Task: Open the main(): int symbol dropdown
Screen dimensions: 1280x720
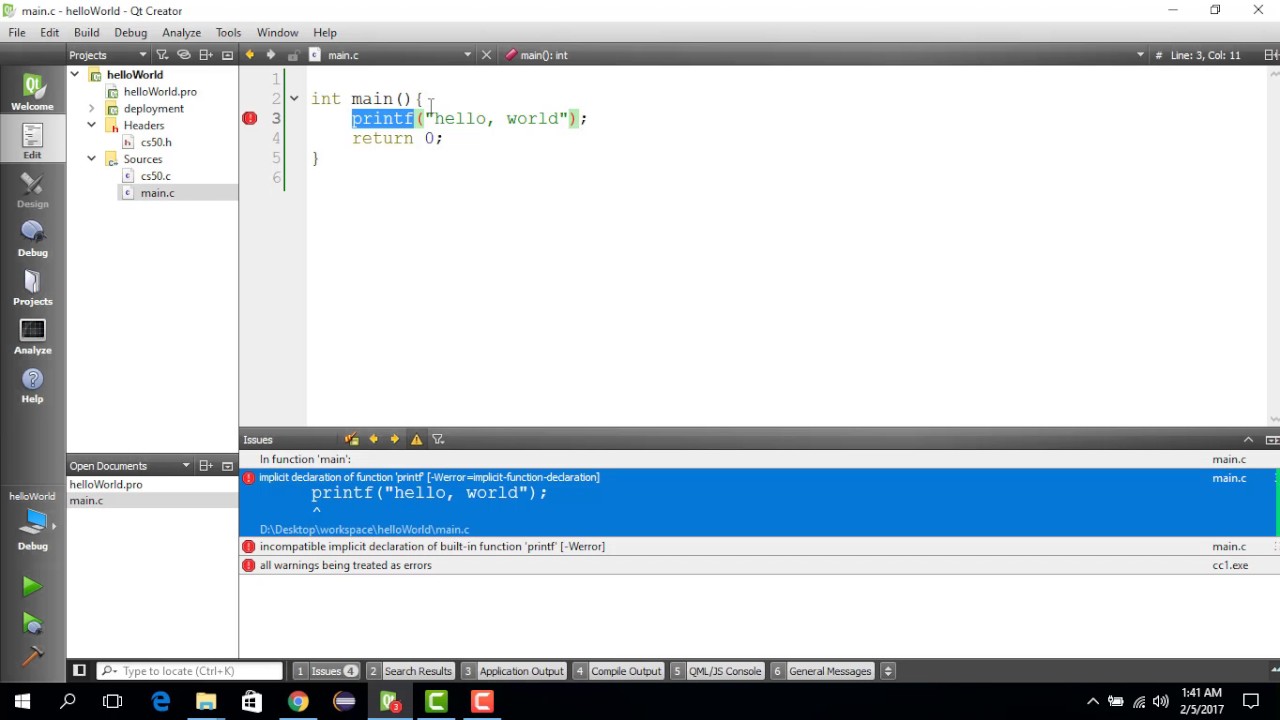Action: (1140, 55)
